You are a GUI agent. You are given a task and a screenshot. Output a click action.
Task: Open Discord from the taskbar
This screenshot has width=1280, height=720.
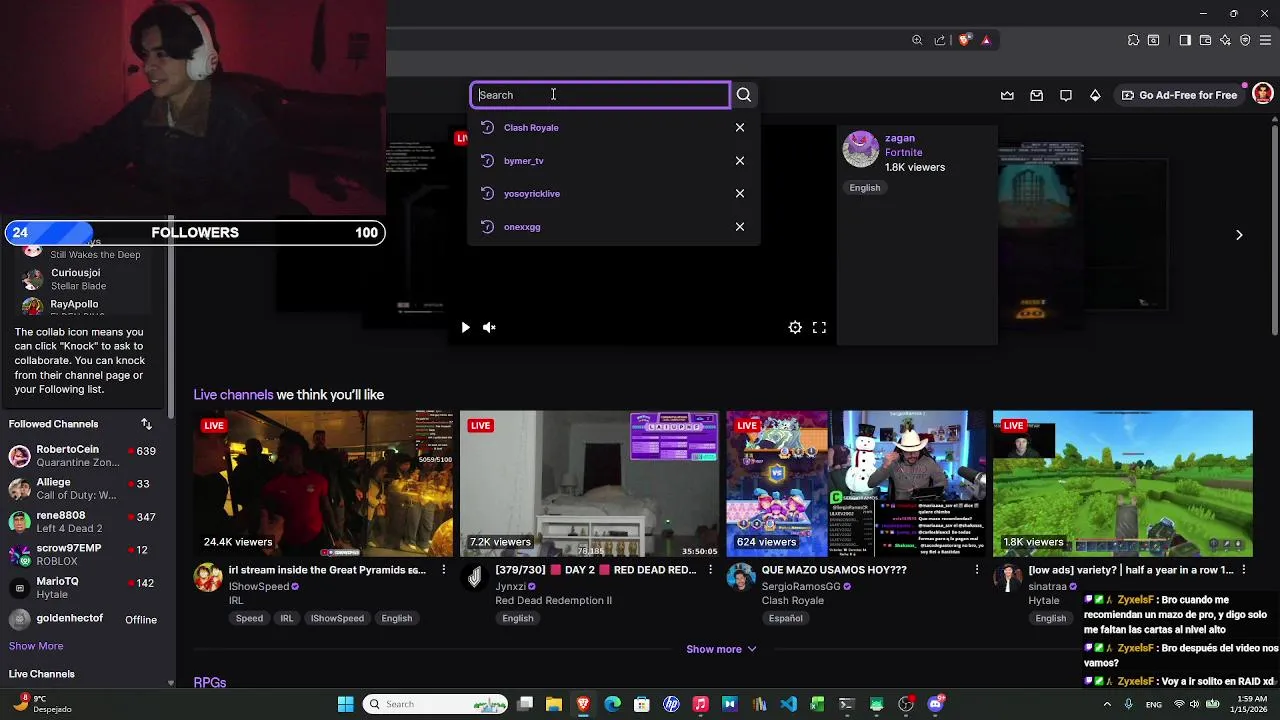935,704
